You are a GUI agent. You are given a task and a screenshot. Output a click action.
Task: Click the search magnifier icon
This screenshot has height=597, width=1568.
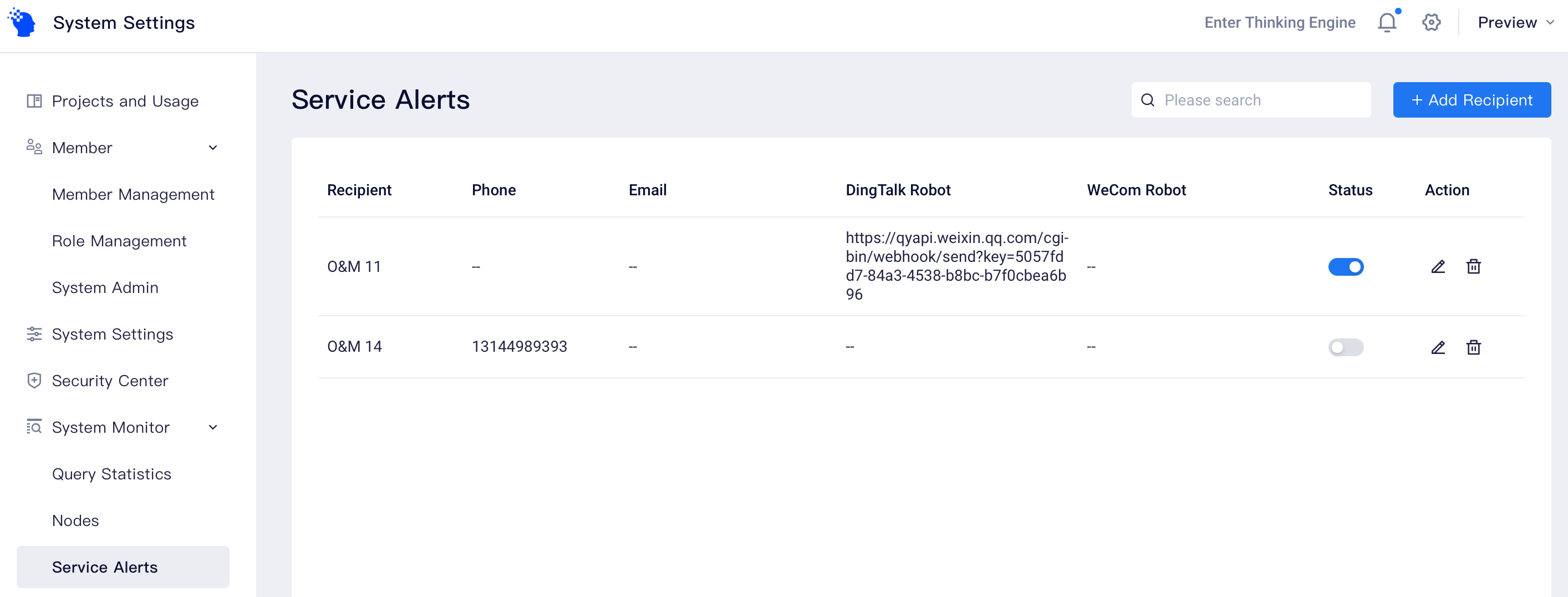click(1147, 100)
